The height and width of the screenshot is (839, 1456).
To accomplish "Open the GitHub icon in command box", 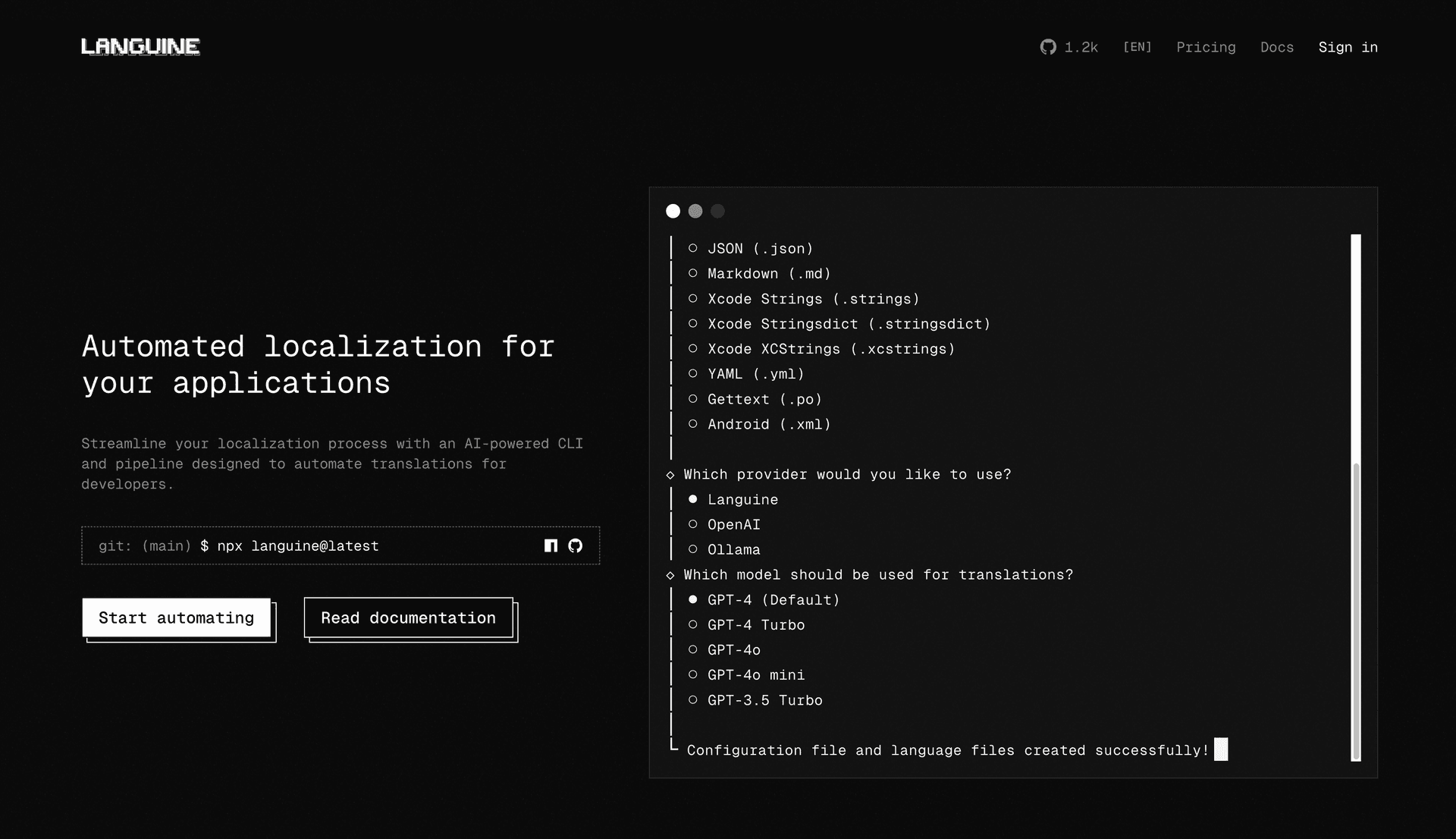I will pyautogui.click(x=576, y=545).
